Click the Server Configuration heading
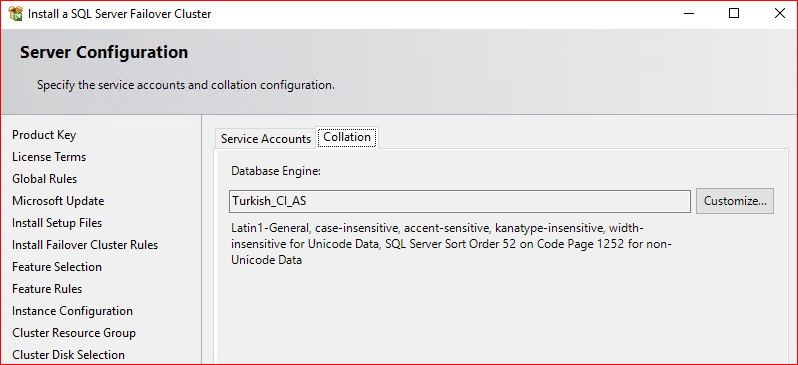The width and height of the screenshot is (798, 365). point(104,52)
